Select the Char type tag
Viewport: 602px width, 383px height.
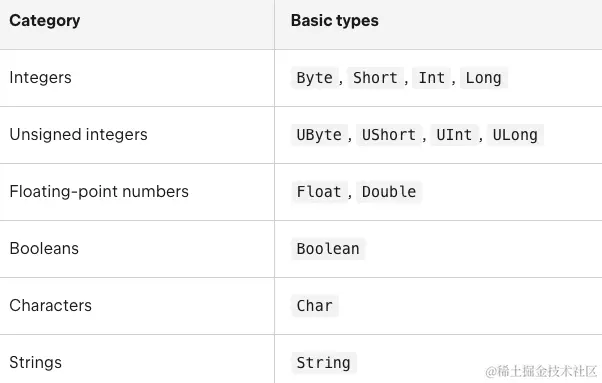[315, 306]
